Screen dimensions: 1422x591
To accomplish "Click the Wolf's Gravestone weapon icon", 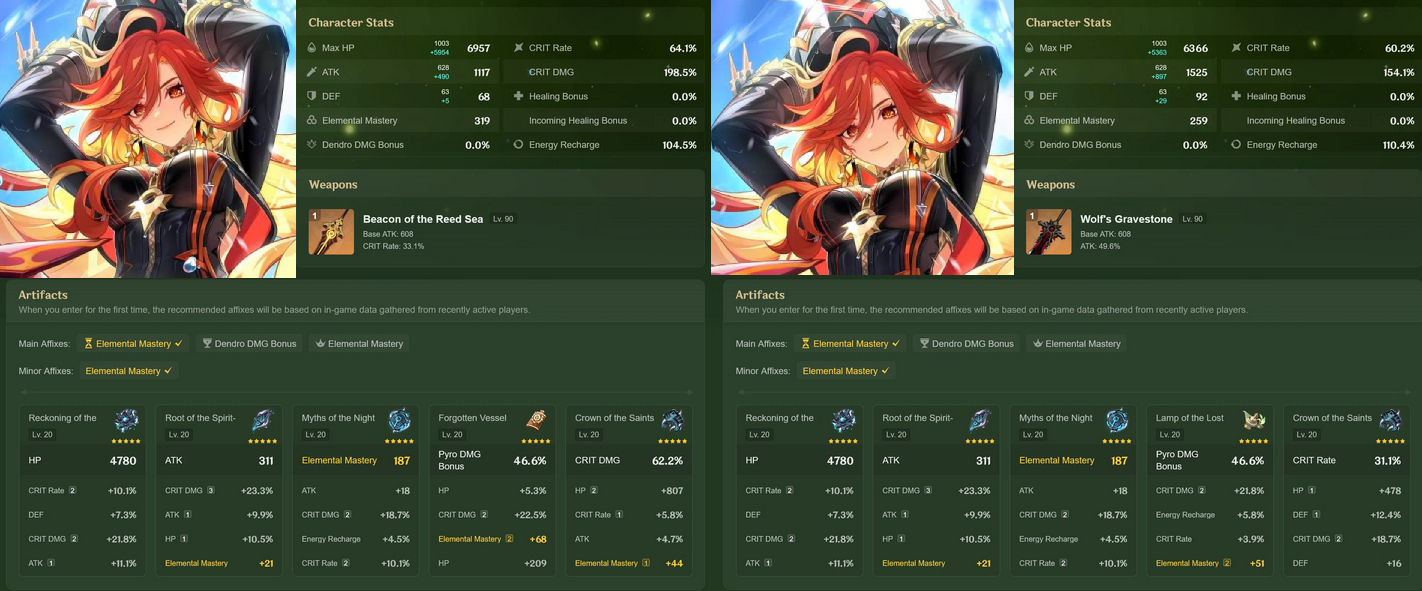I will (1048, 232).
